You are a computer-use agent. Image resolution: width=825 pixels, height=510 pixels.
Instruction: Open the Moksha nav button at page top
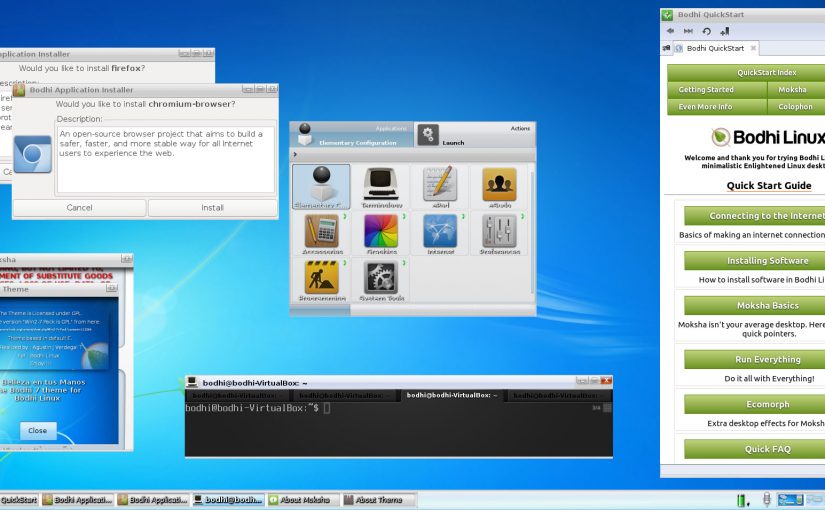point(796,89)
